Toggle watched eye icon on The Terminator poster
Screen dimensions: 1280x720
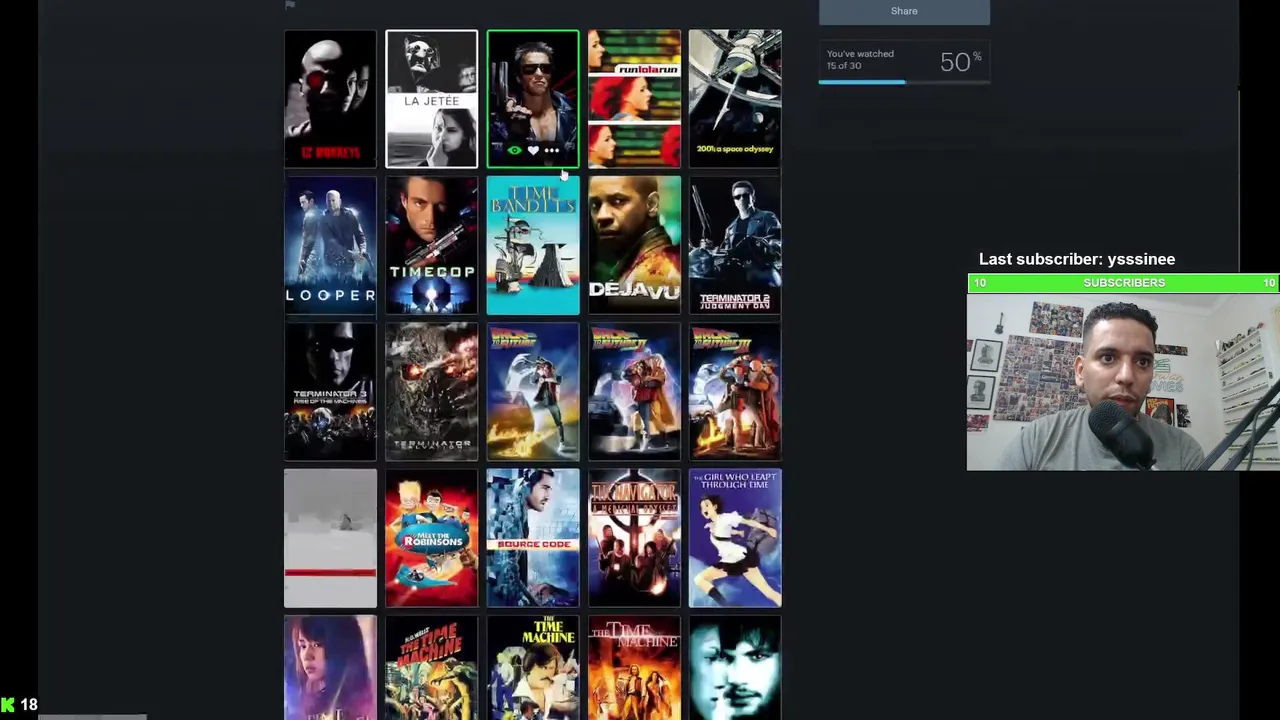(x=514, y=150)
